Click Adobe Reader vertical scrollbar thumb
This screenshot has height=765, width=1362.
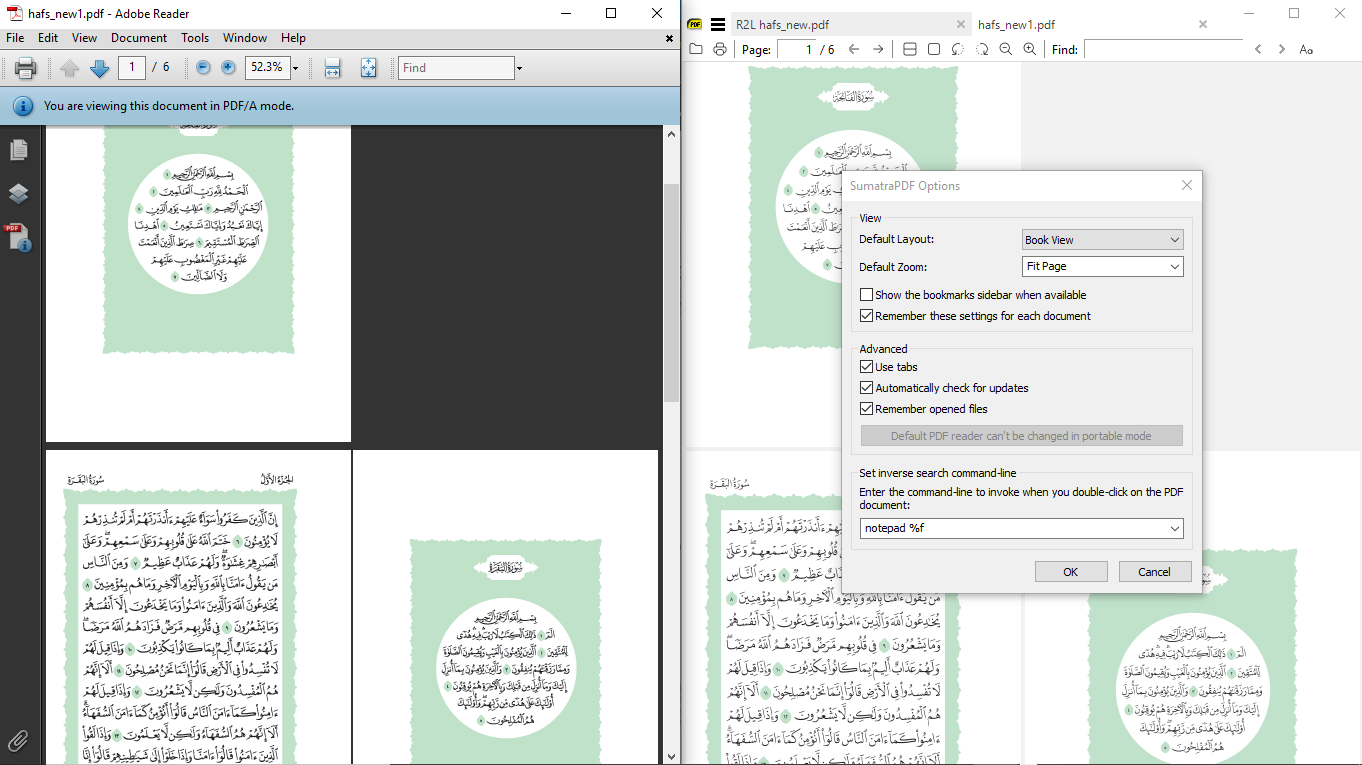[672, 292]
